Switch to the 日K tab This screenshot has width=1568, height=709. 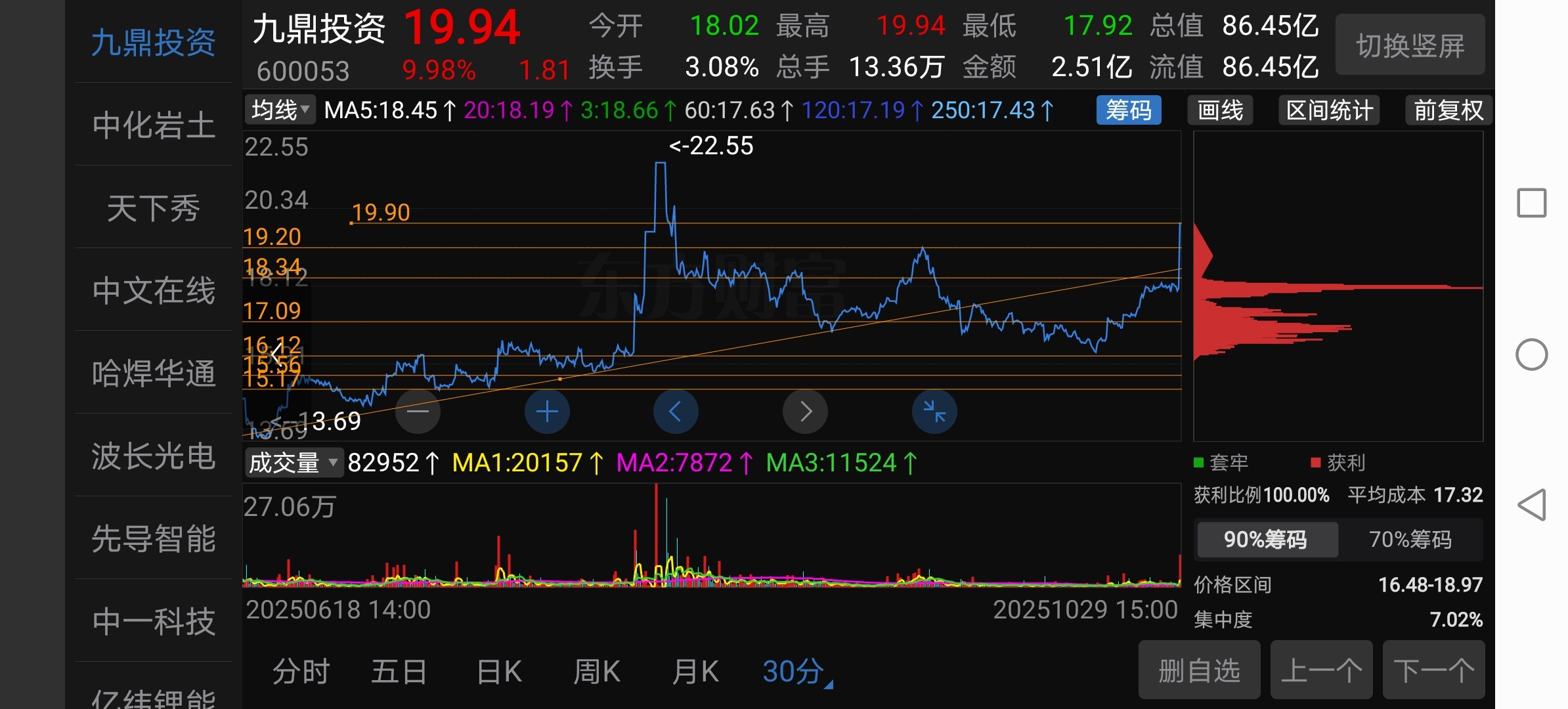[499, 672]
